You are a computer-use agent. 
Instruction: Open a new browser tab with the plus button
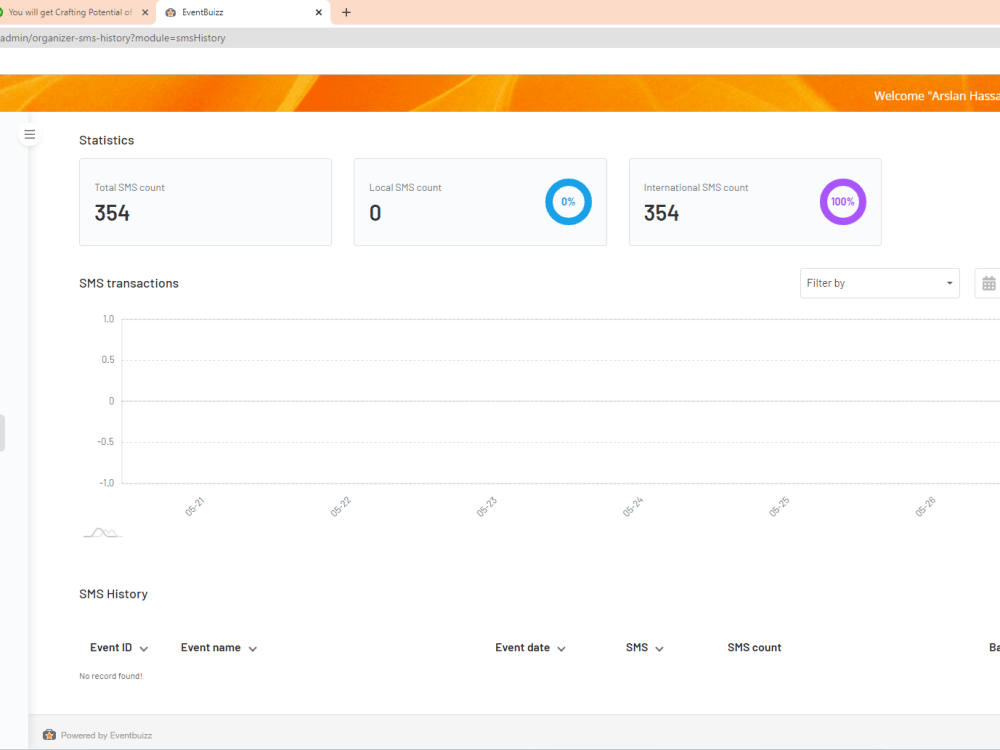click(x=346, y=12)
